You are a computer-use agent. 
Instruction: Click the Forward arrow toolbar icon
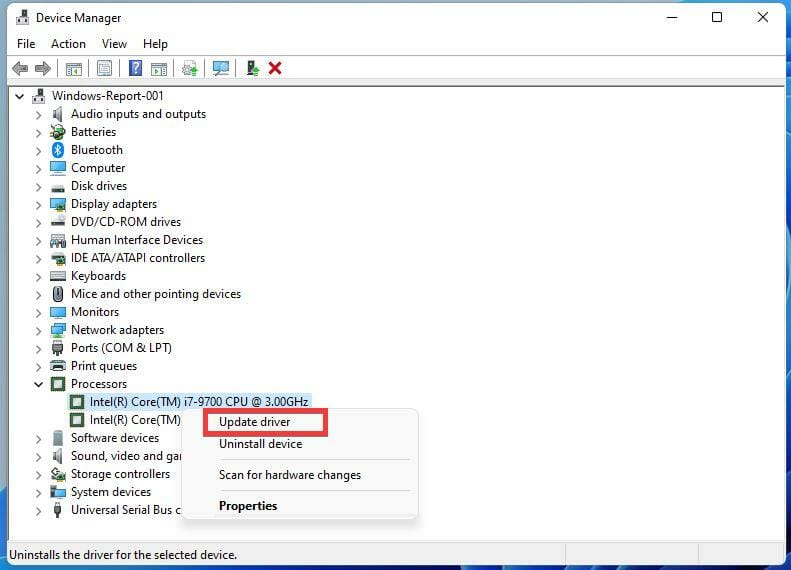(x=43, y=68)
